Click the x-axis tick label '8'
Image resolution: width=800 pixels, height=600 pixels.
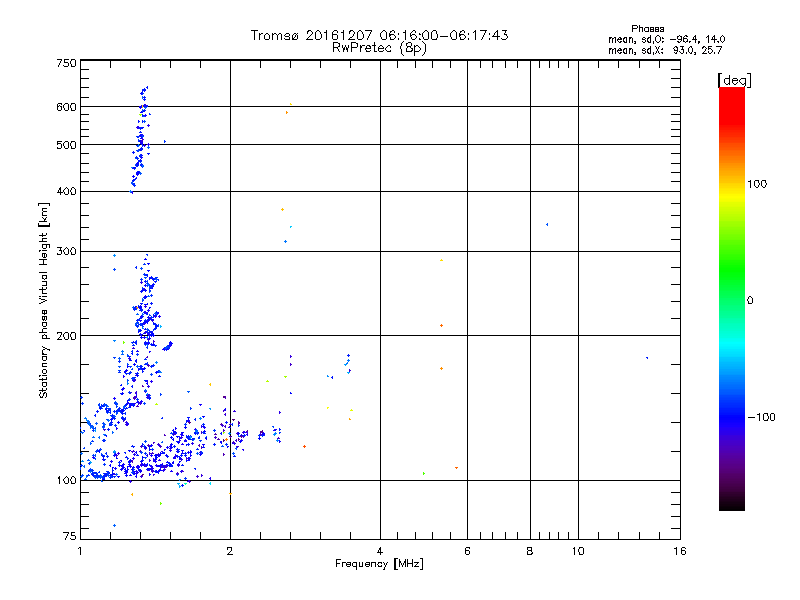point(530,551)
